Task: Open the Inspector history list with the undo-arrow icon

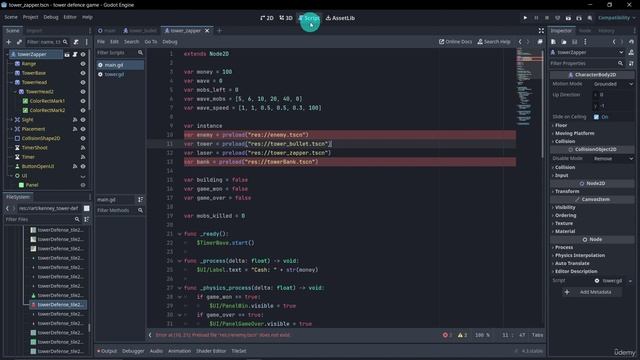Action: 631,42
